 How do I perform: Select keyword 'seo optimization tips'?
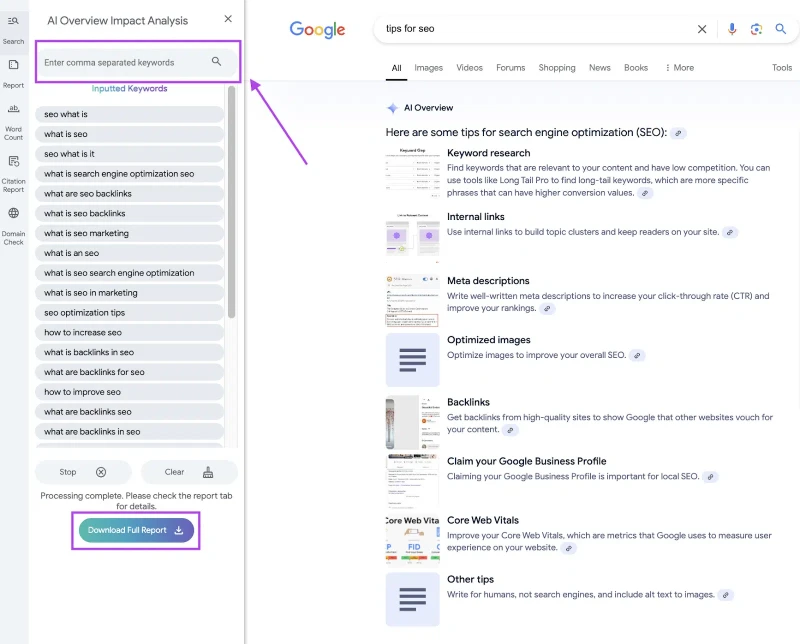129,313
